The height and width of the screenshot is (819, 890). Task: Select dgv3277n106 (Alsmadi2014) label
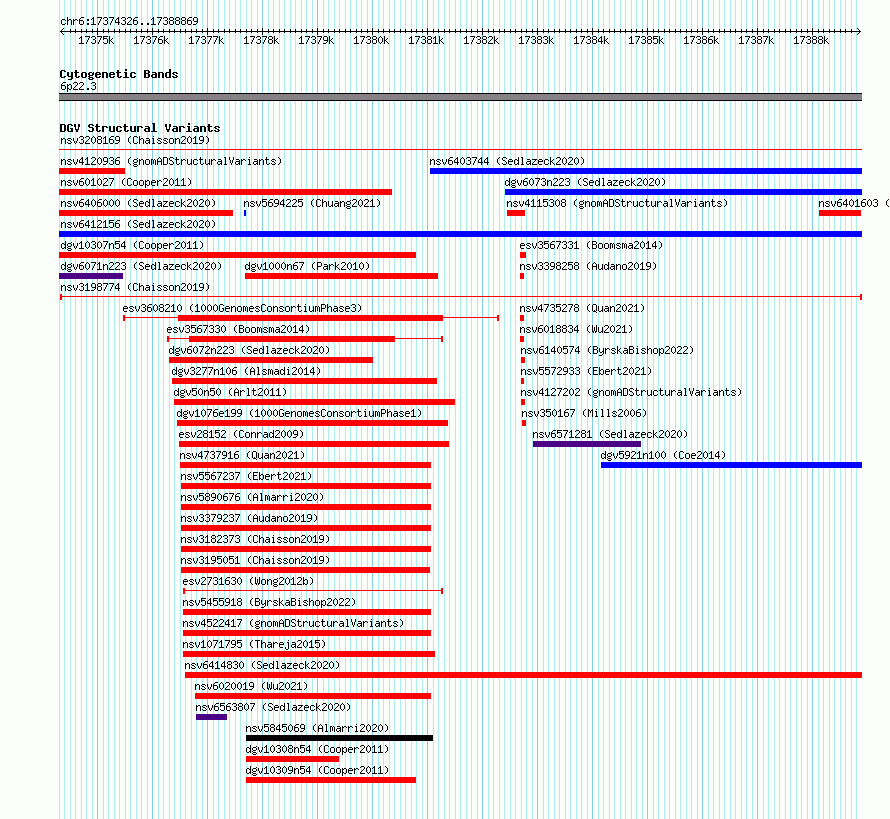246,371
